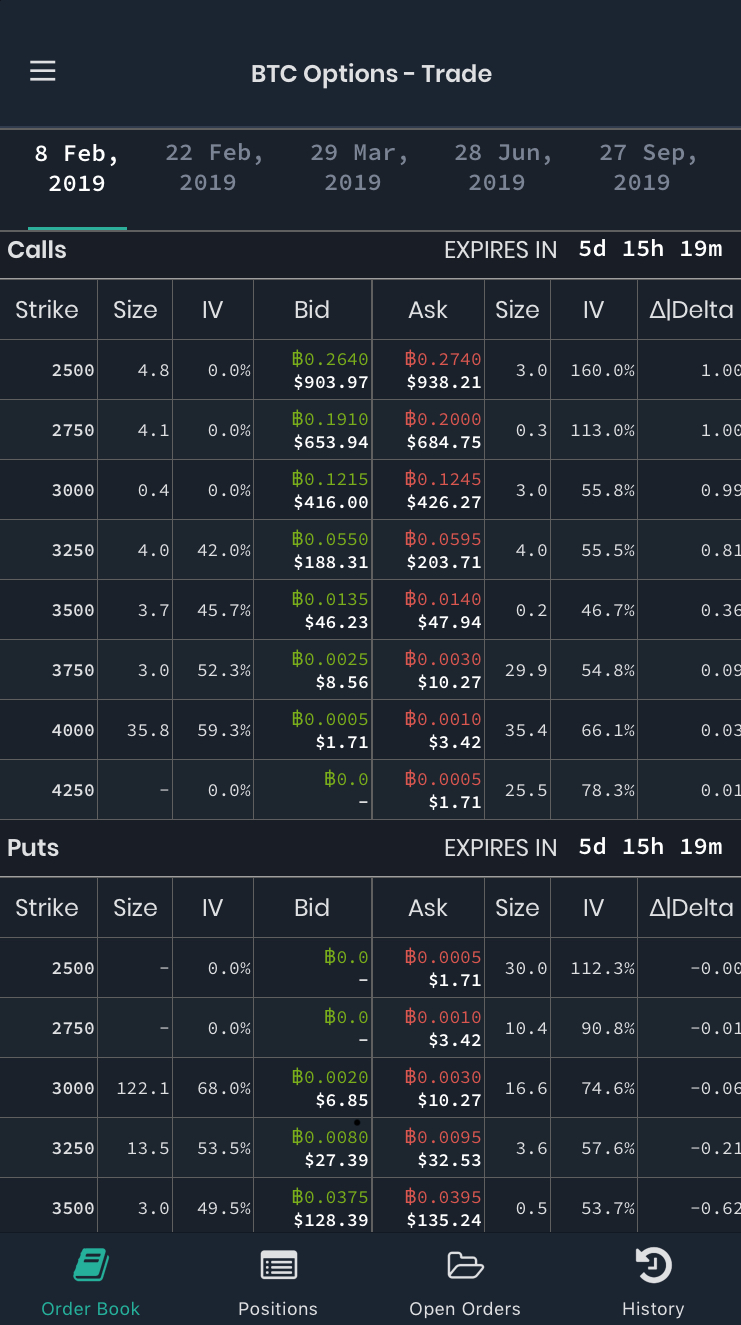Select the 3000 call bid ฿0.1215

tap(330, 479)
